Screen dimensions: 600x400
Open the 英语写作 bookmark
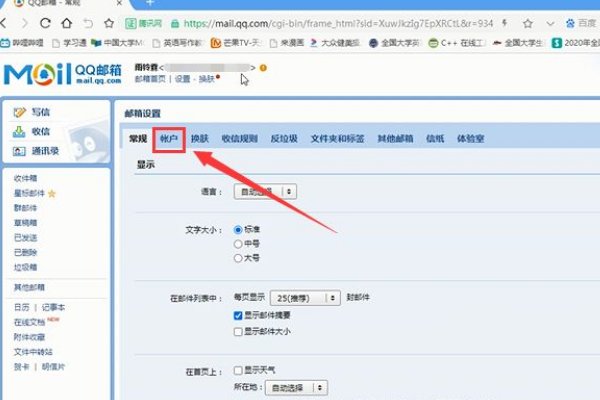[178, 43]
